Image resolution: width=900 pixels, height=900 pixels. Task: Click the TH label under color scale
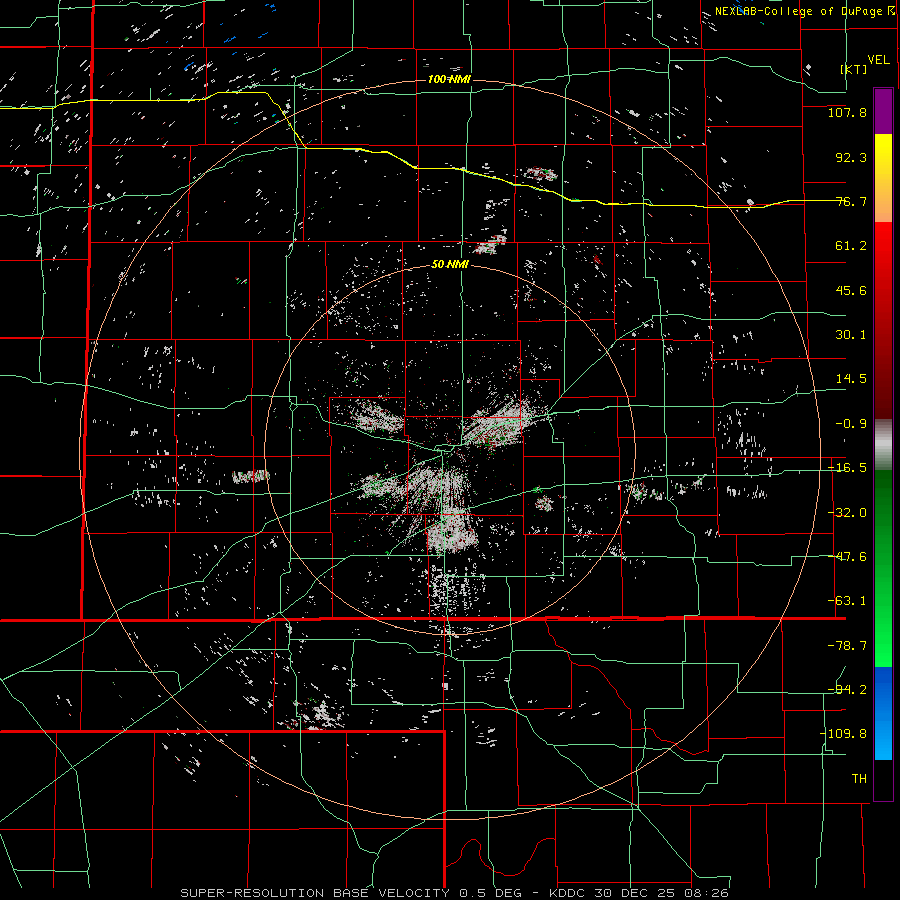859,779
